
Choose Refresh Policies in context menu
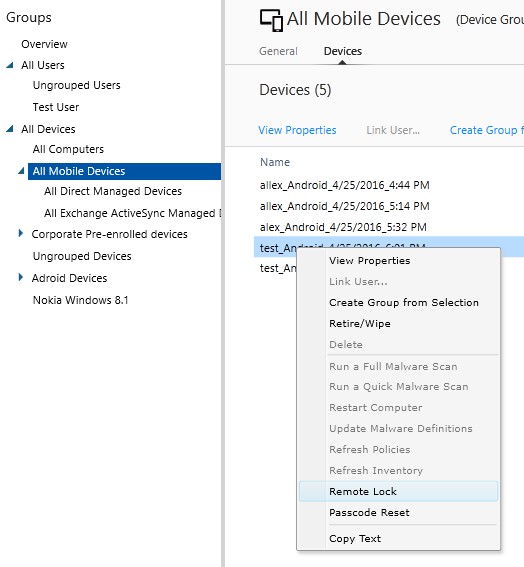pyautogui.click(x=398, y=450)
